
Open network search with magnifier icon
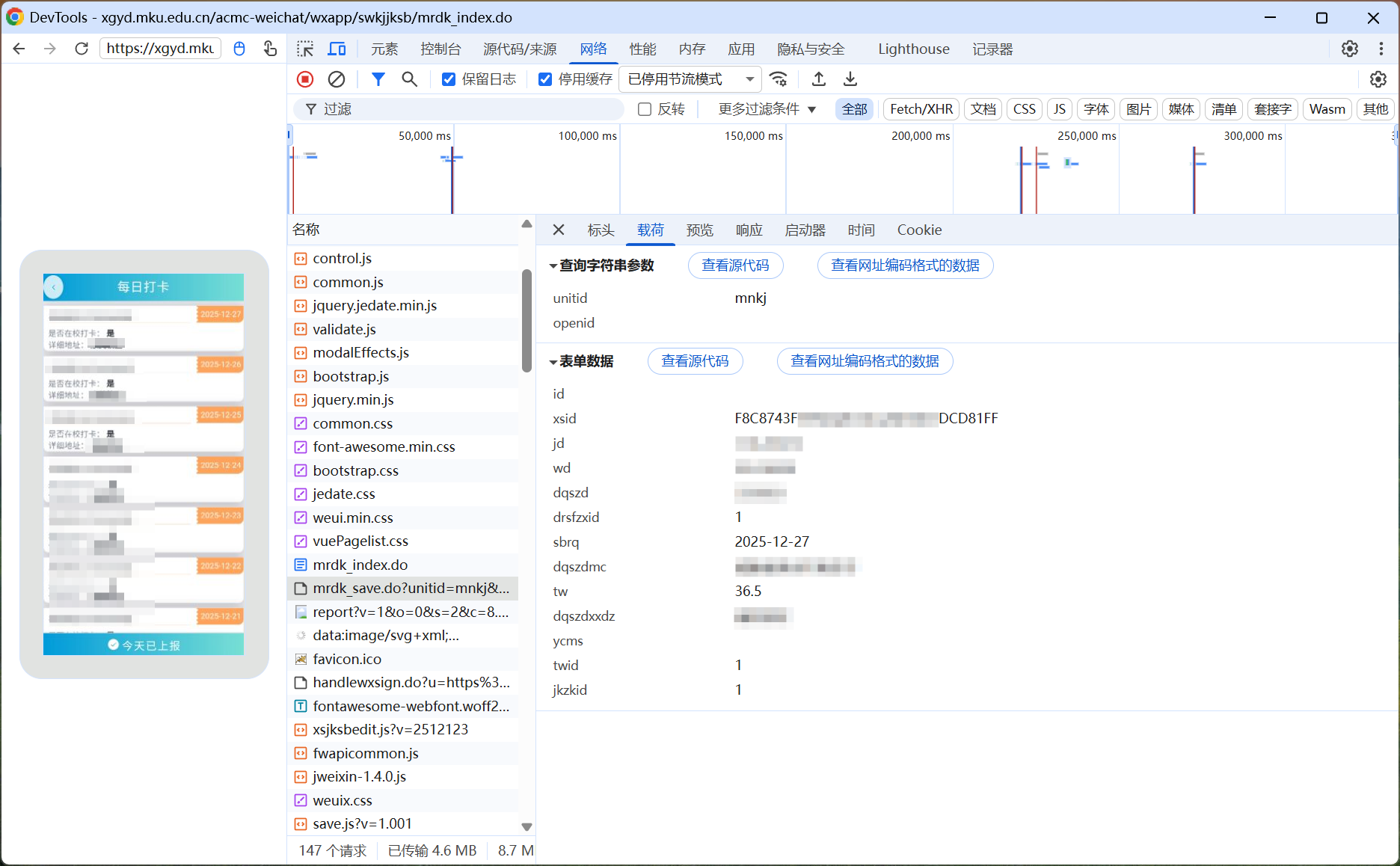pyautogui.click(x=409, y=79)
